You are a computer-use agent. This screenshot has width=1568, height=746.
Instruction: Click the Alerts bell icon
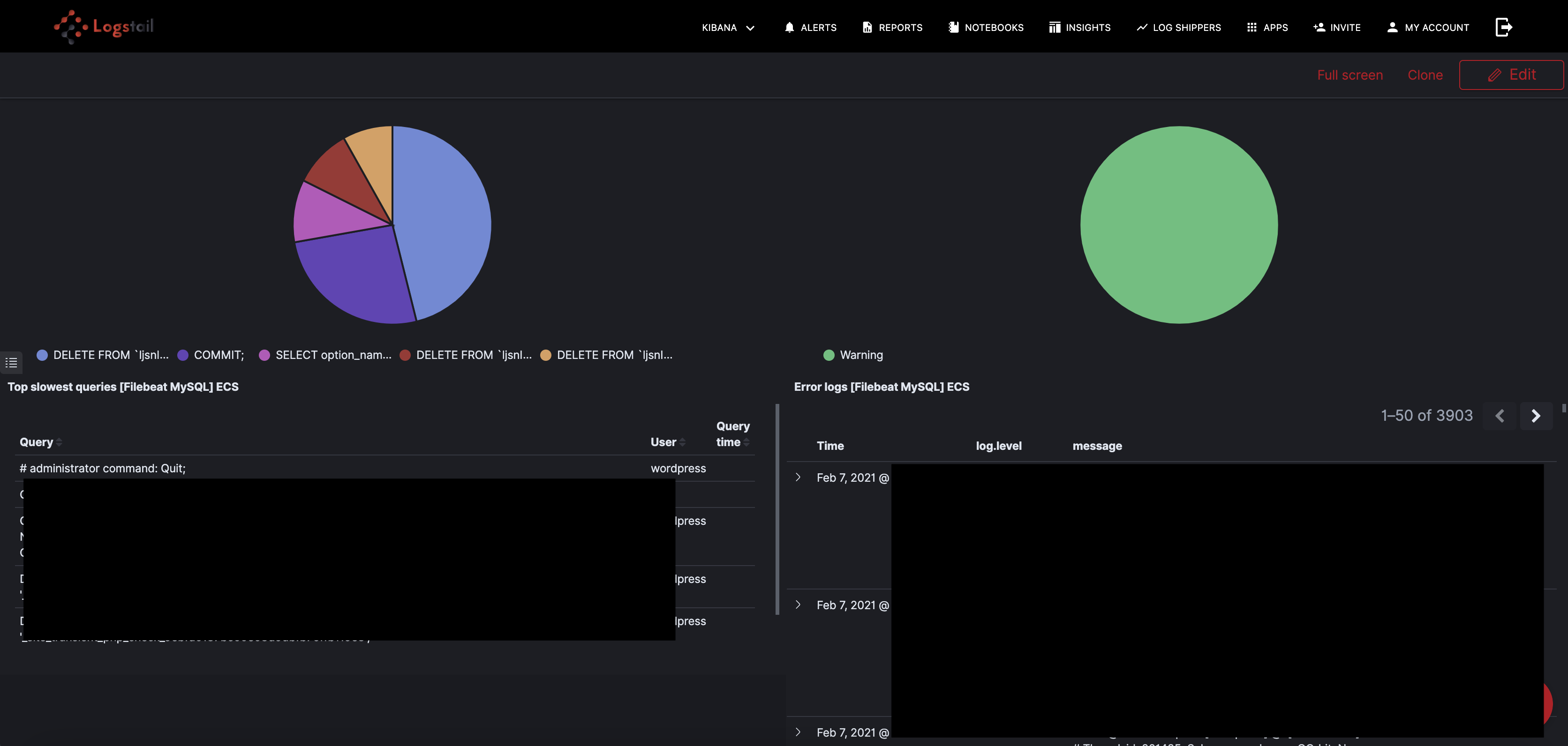pyautogui.click(x=789, y=27)
